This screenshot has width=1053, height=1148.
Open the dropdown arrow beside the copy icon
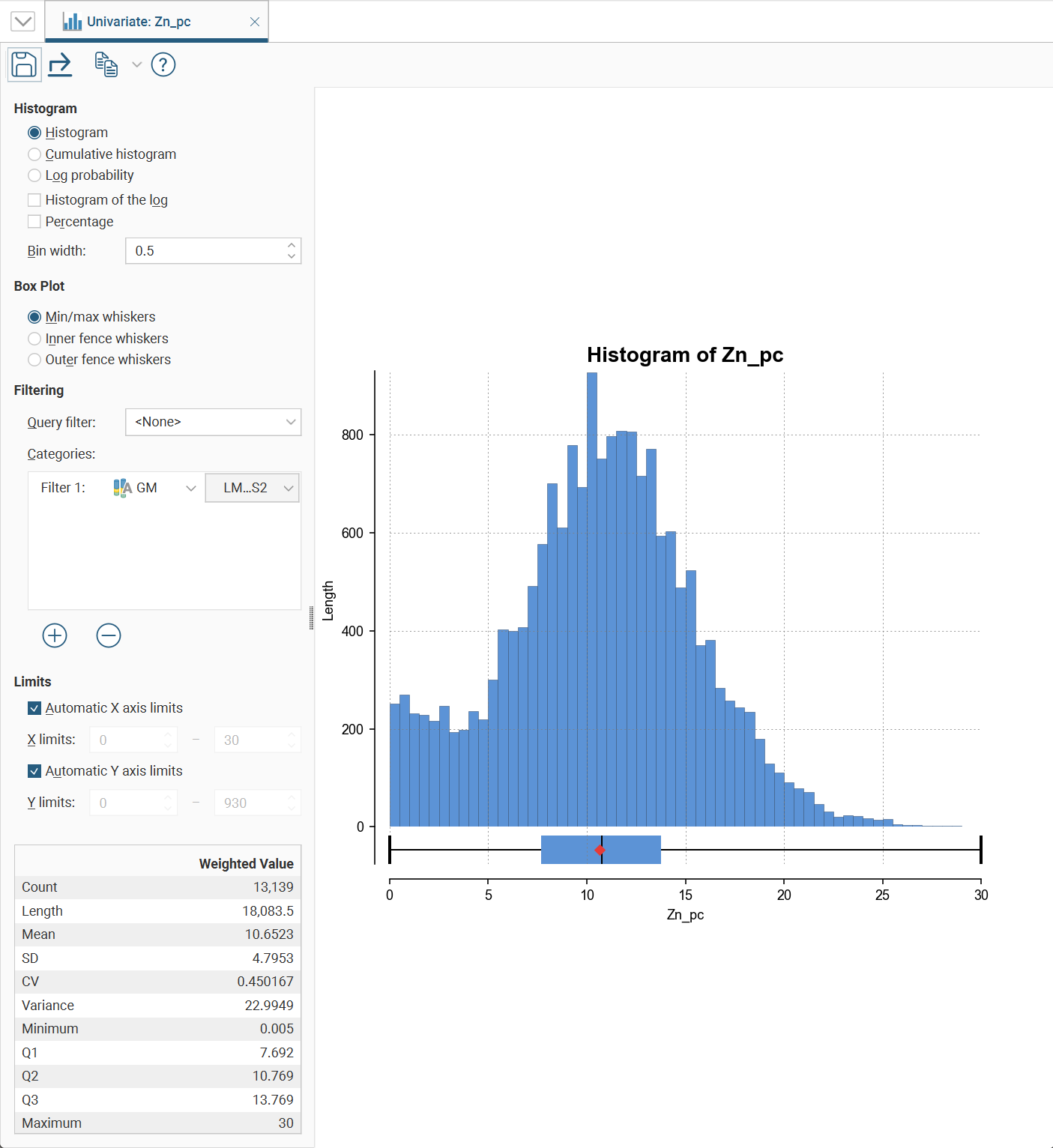(137, 64)
